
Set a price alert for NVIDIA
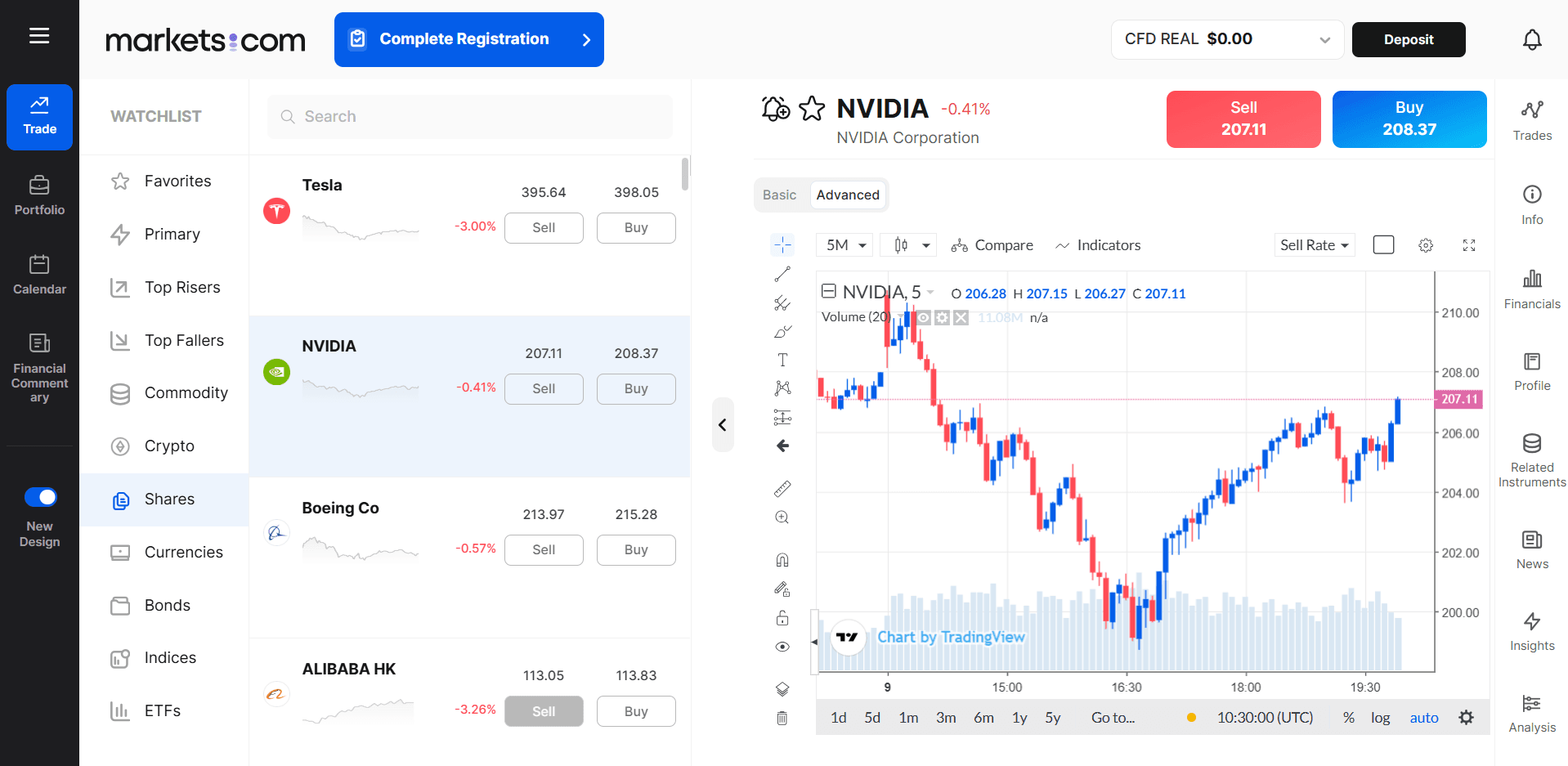tap(775, 109)
